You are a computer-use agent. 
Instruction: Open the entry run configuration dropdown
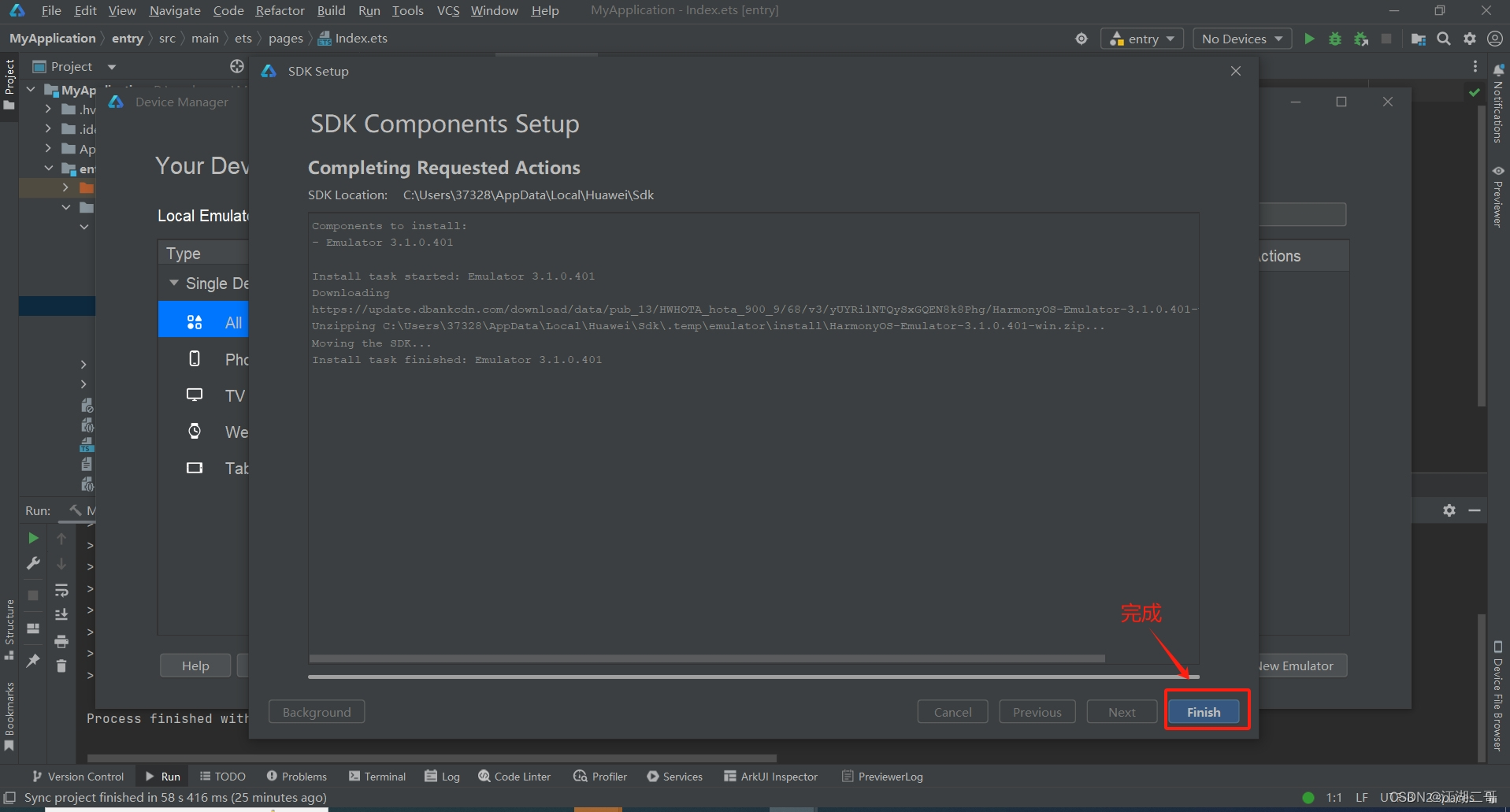(1142, 39)
